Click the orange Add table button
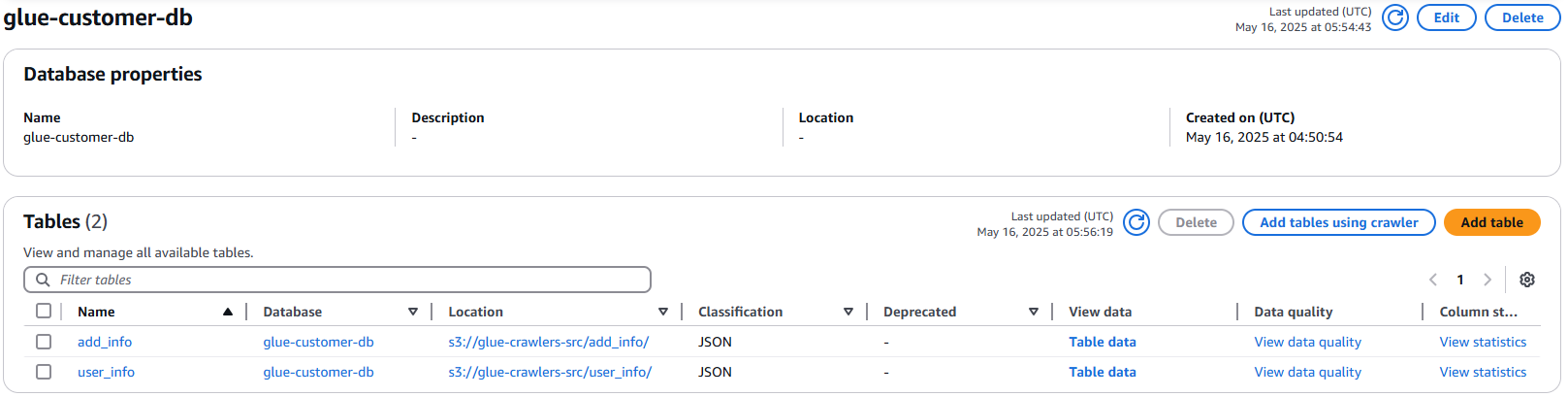The image size is (1568, 397). point(1492,222)
